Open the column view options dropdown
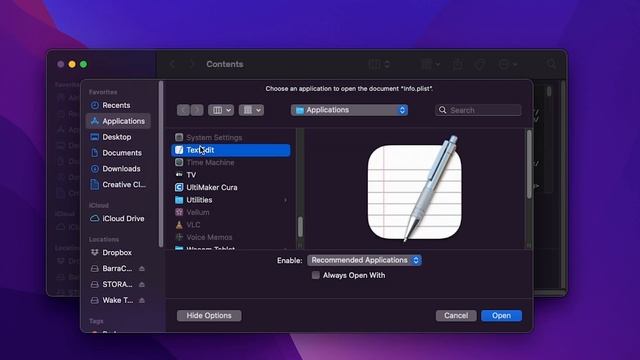This screenshot has height=360, width=640. [x=221, y=110]
